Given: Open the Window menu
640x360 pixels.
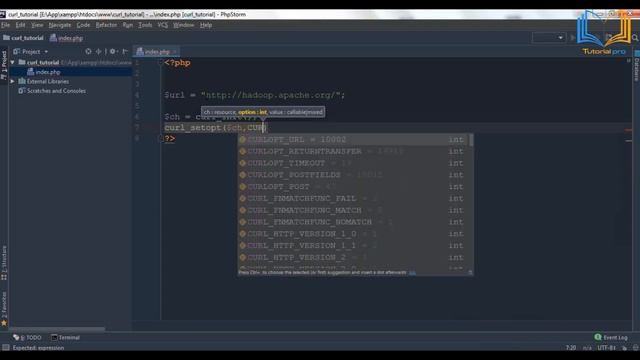Looking at the screenshot, I should pos(184,25).
